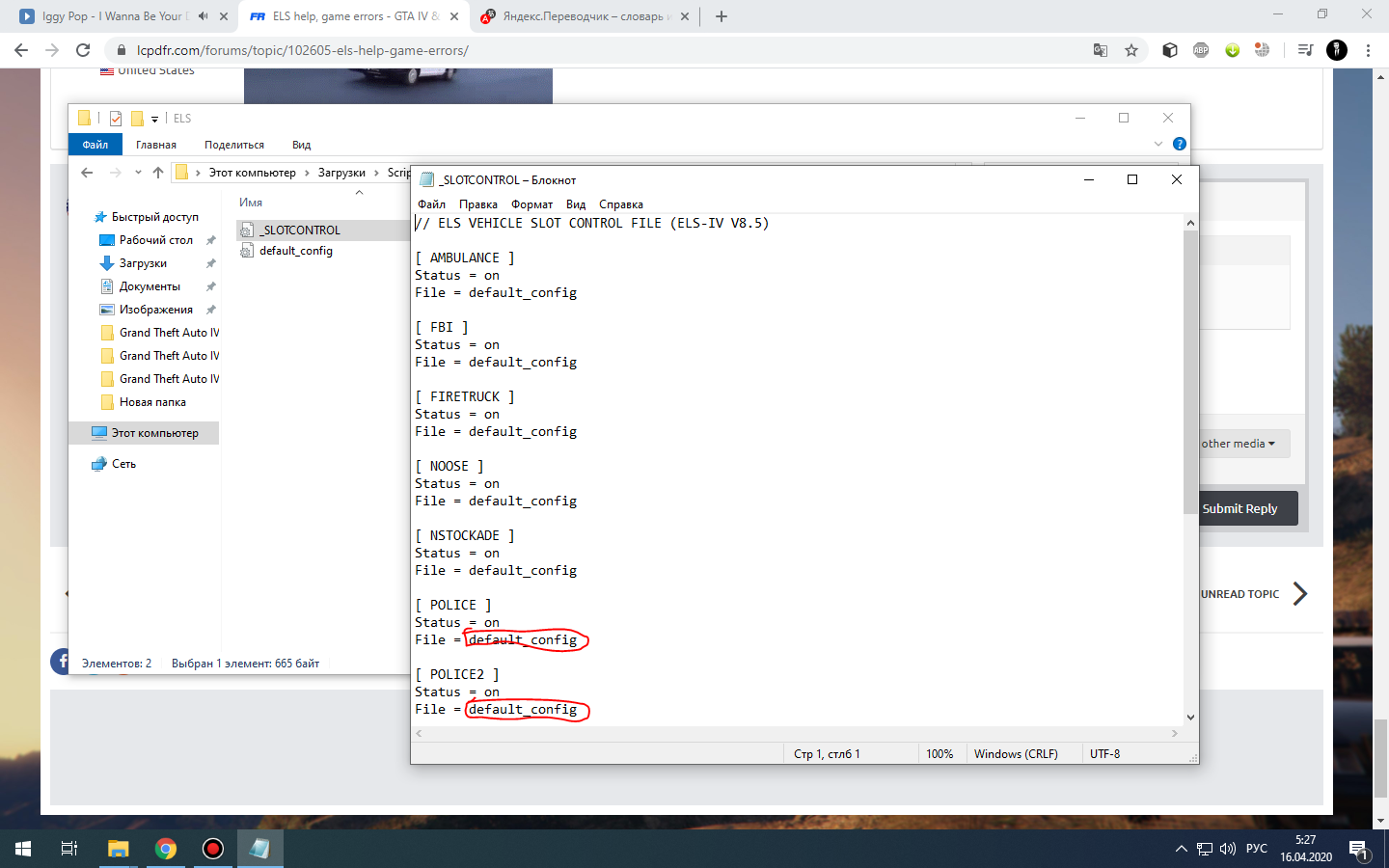Open the green download extension icon
This screenshot has height=868, width=1389.
[x=1232, y=50]
